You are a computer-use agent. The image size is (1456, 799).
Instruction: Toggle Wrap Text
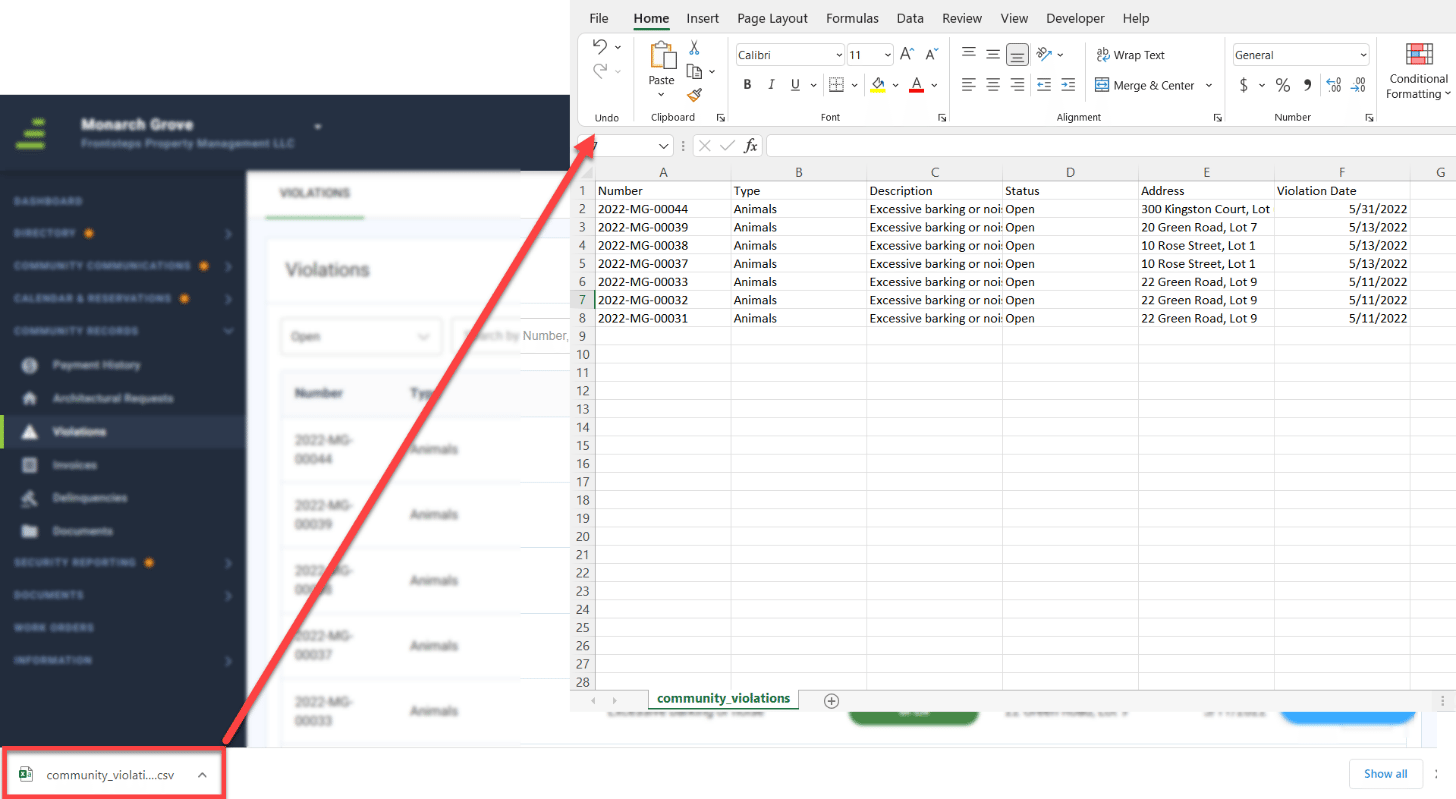tap(1130, 55)
